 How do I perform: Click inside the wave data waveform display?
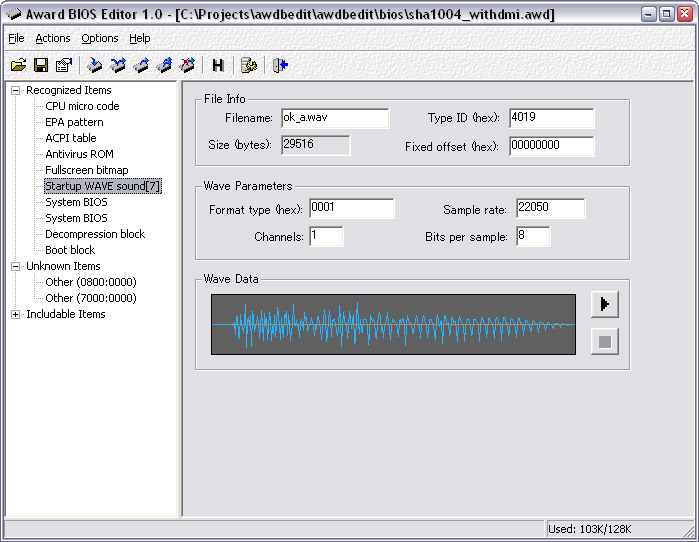[x=393, y=324]
